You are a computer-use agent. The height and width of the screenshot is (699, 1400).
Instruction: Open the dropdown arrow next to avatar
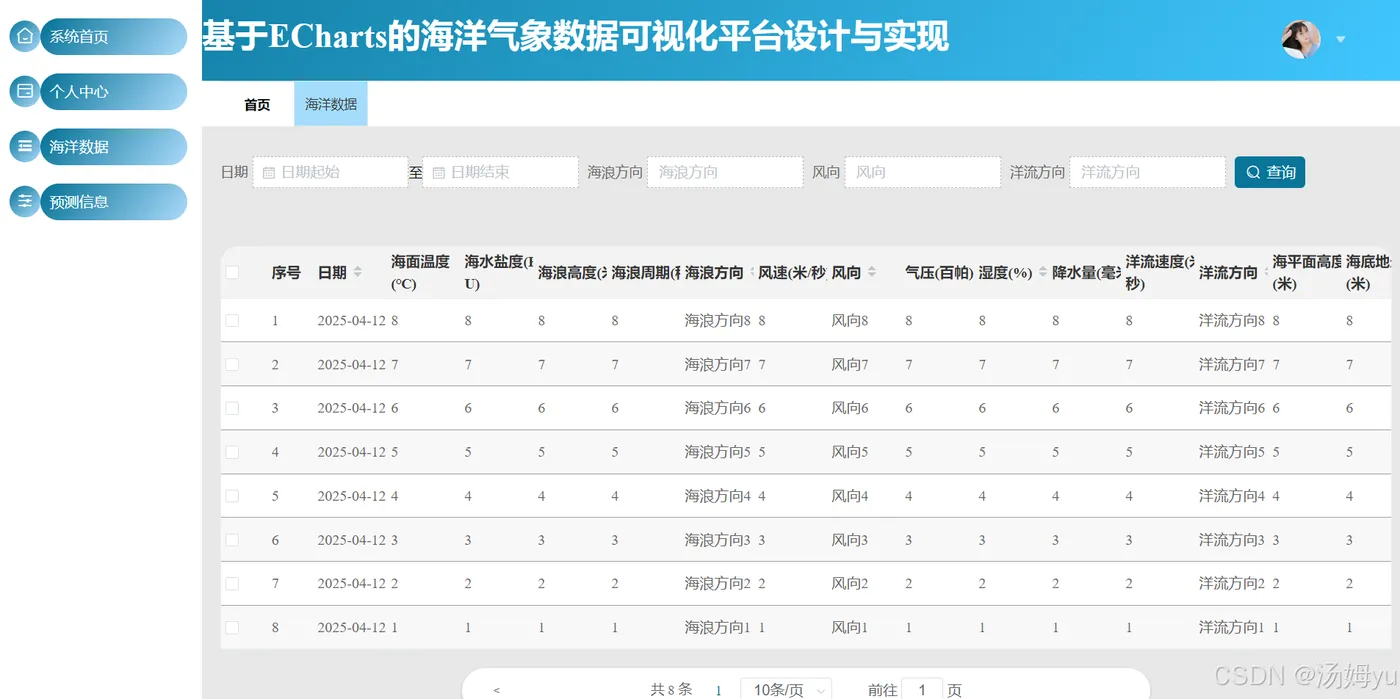coord(1341,40)
